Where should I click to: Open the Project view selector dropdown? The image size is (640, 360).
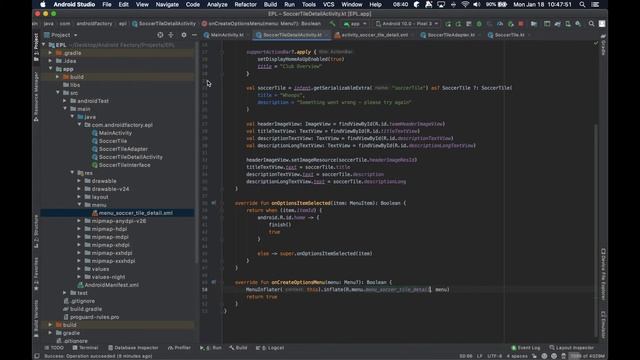61,35
